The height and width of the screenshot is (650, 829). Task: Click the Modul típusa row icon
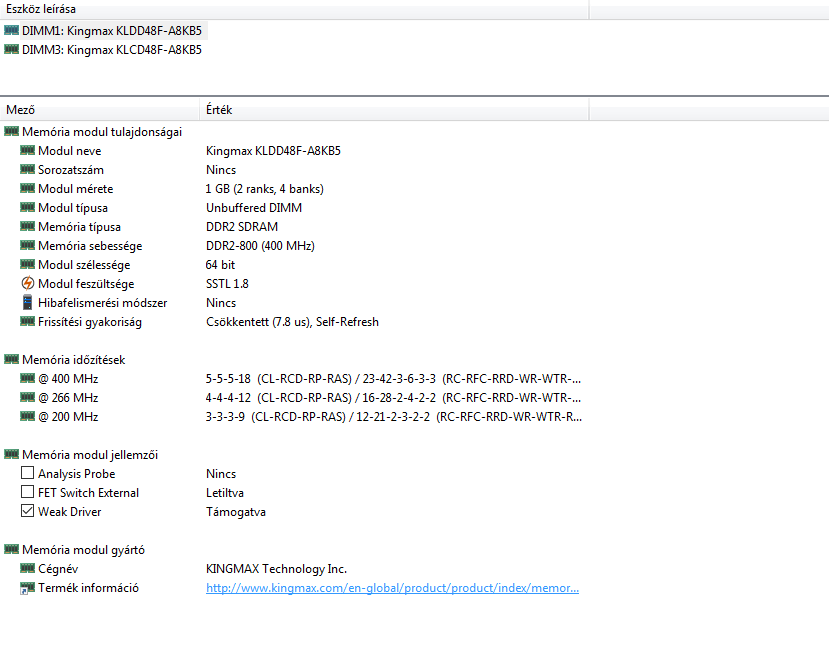click(27, 207)
